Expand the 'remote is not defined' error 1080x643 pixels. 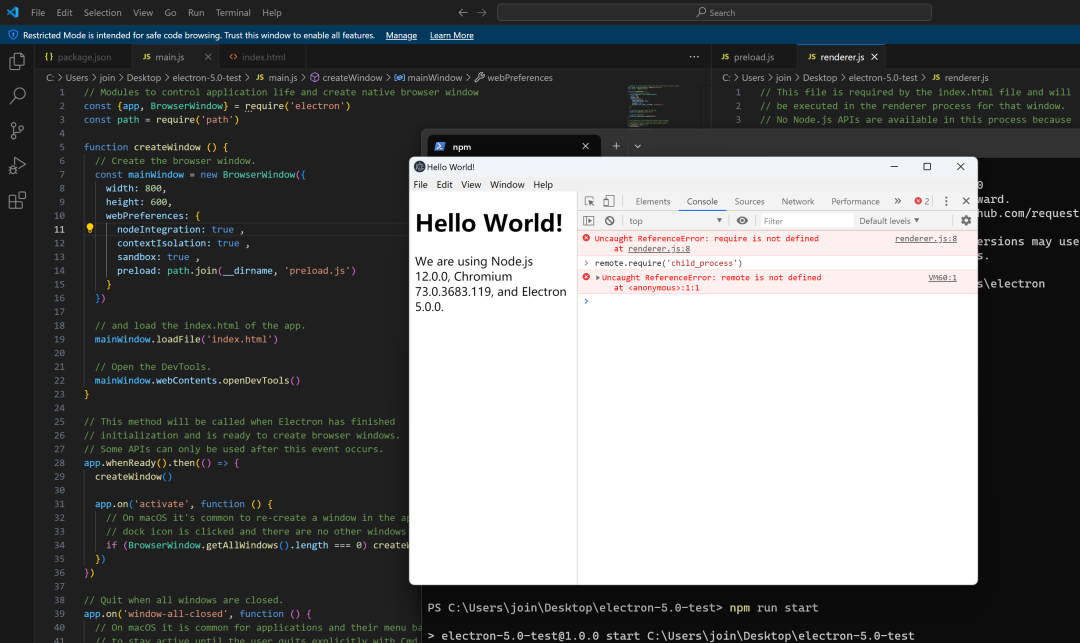click(598, 278)
